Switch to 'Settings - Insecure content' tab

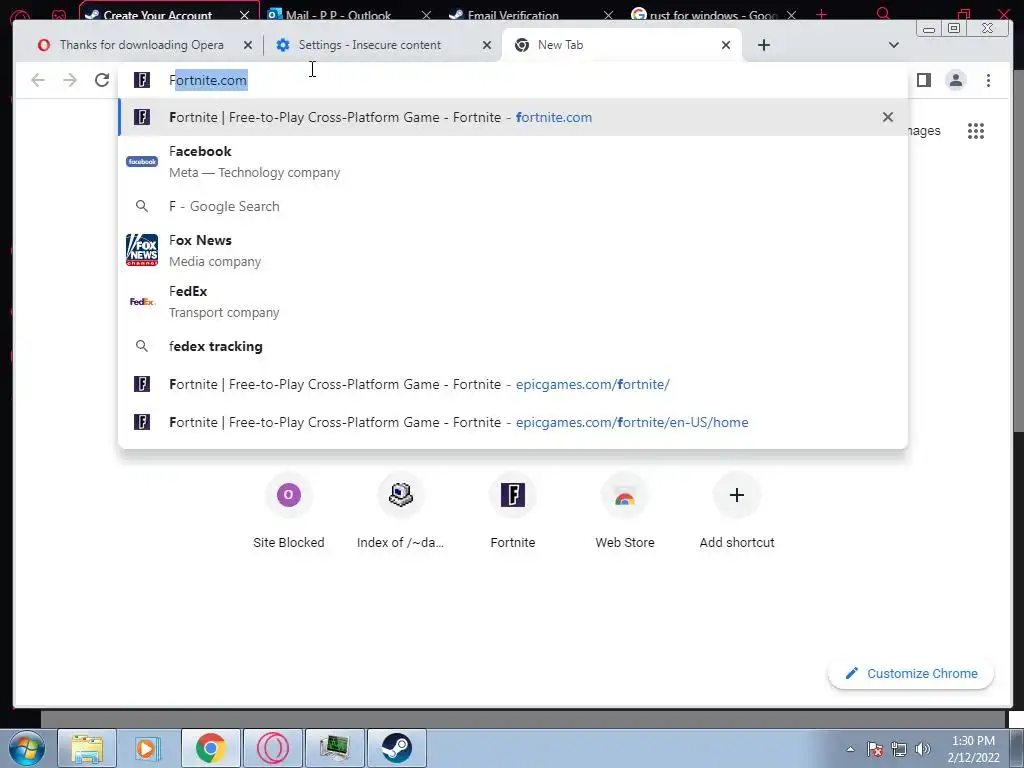point(370,45)
